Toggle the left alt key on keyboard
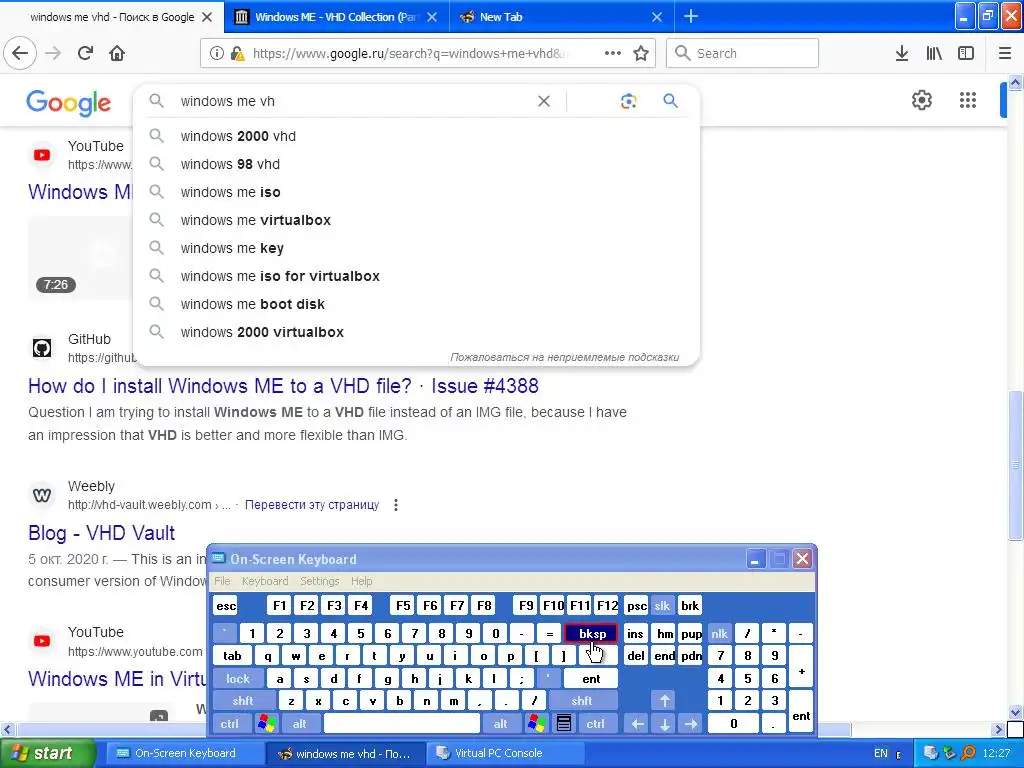Screen dimensions: 1024x768 (x=300, y=724)
